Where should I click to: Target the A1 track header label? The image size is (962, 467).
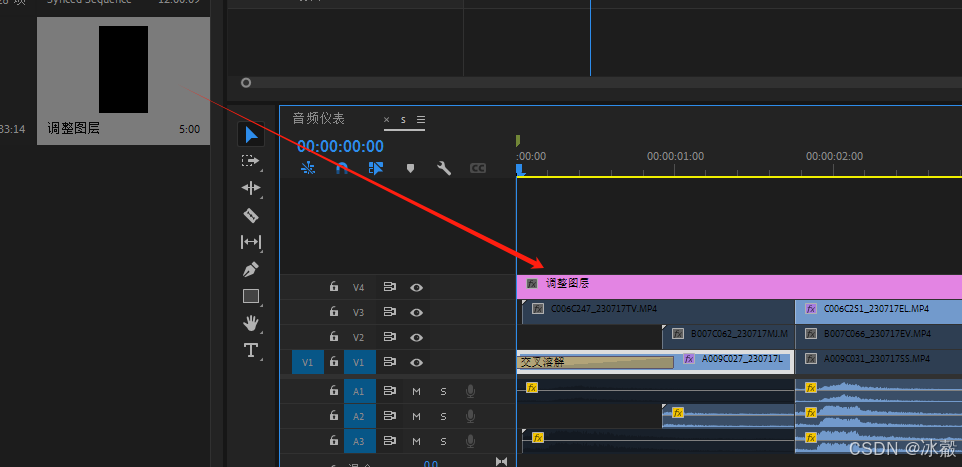click(358, 392)
